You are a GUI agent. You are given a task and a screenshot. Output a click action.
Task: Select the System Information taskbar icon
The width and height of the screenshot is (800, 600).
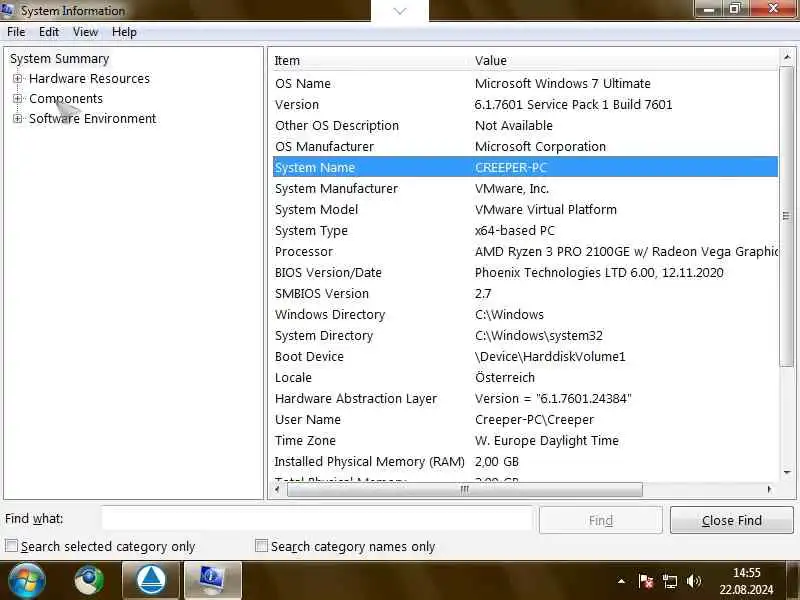(212, 581)
